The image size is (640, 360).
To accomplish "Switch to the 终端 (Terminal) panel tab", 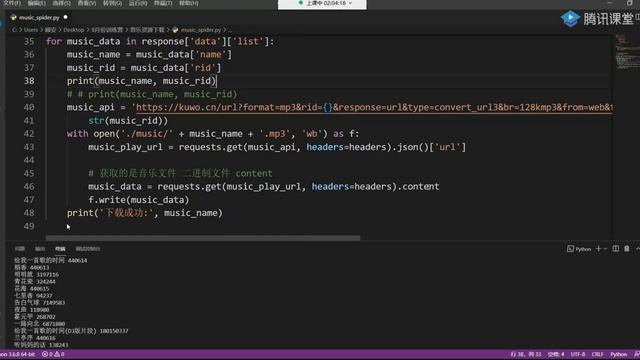I will 60,249.
